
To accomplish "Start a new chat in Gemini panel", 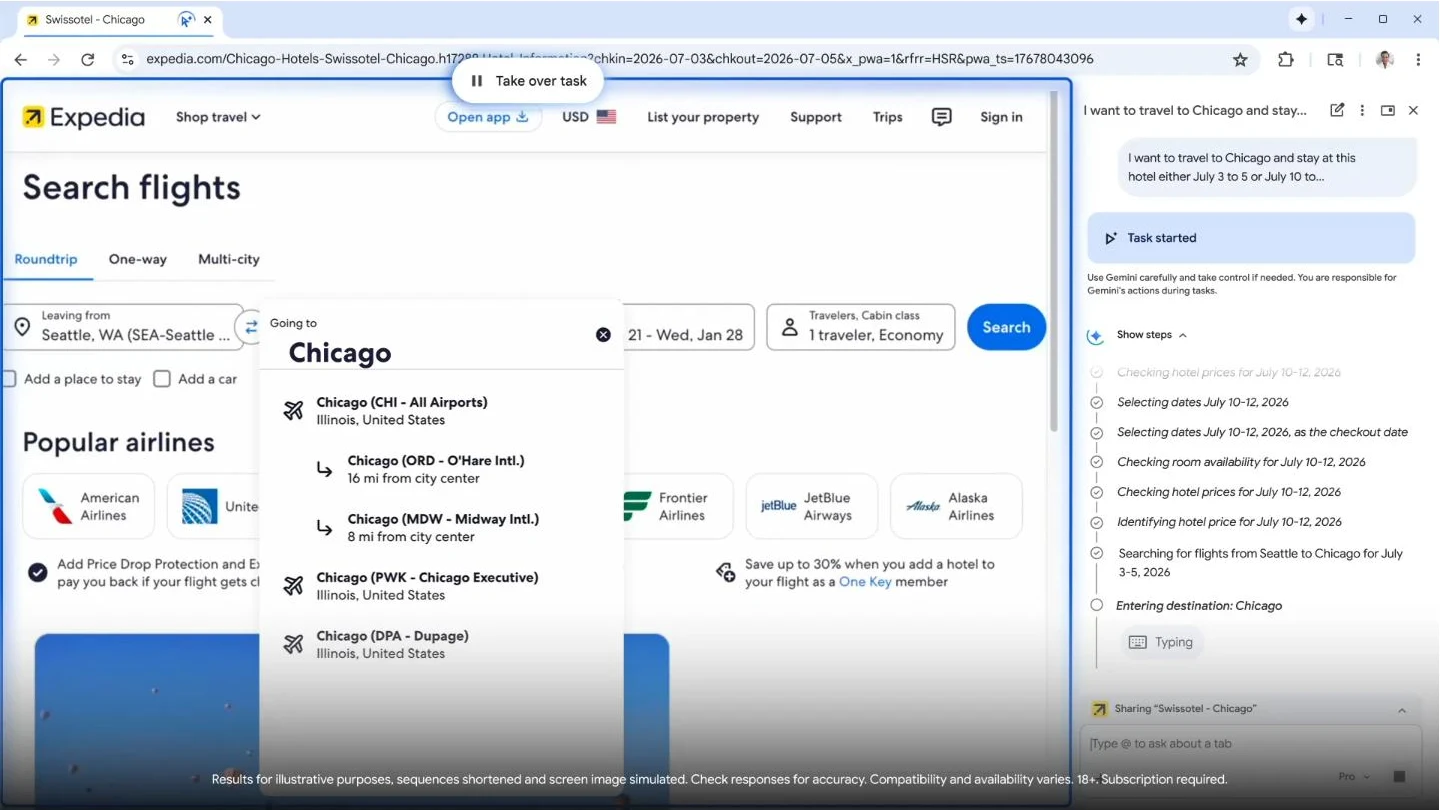I will pos(1337,110).
